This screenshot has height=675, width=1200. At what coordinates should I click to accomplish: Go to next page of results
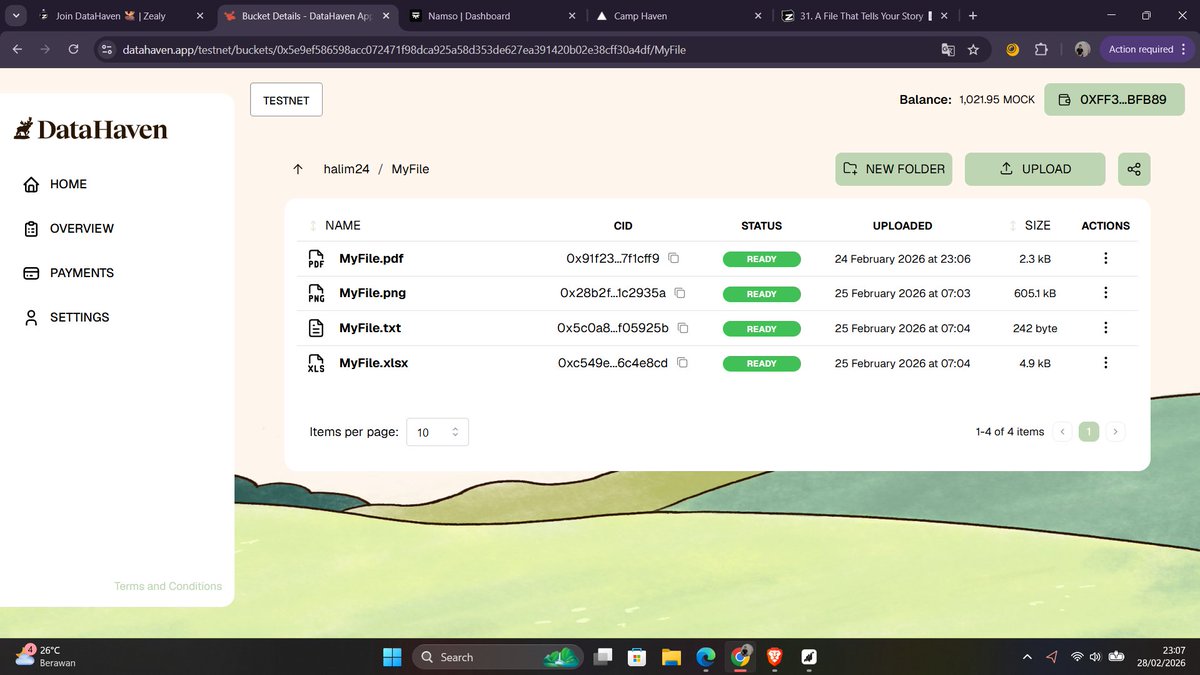[1116, 432]
